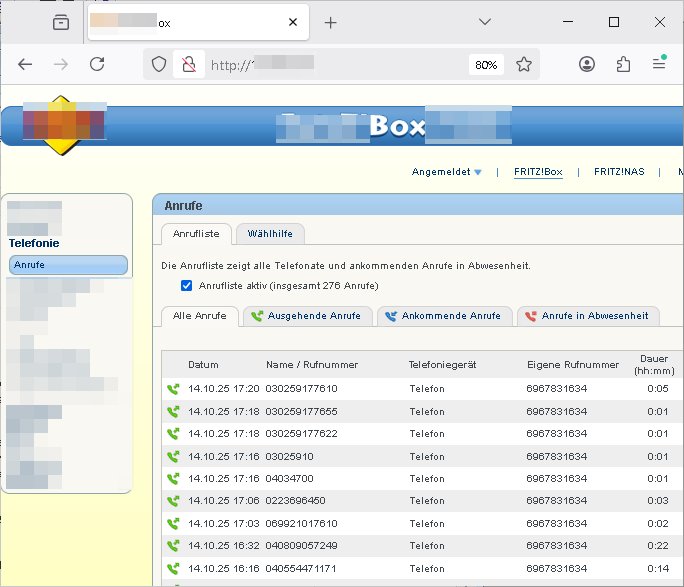Disable the 'Anrufliste aktiv' checkbox

[186, 286]
